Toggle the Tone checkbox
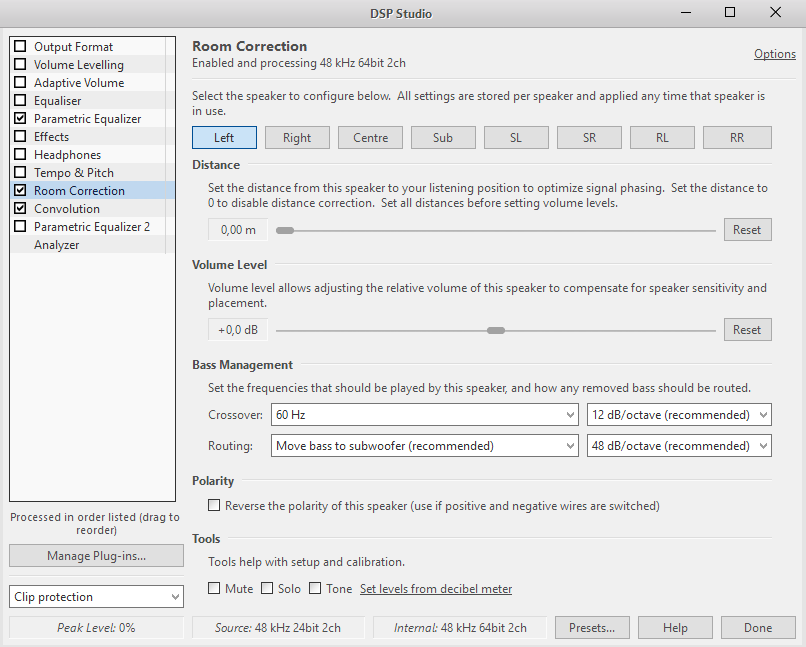Screen dimensions: 806x647 315,588
